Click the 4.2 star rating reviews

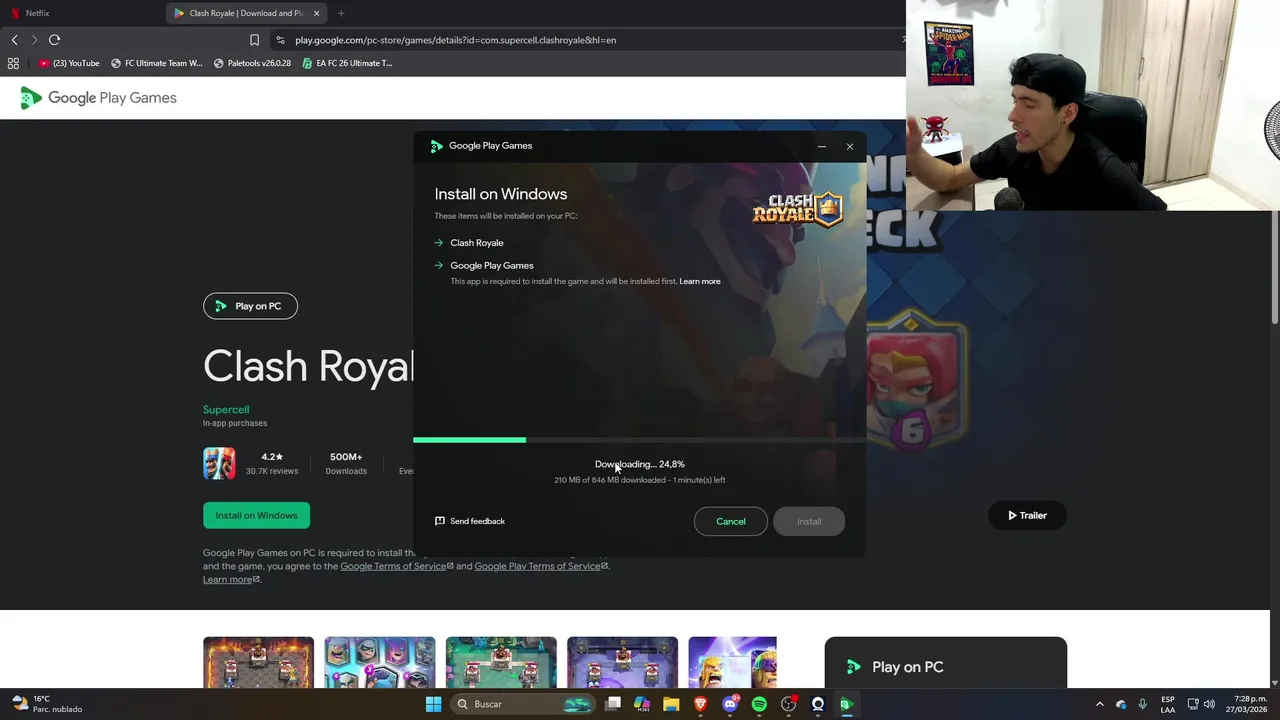[272, 463]
